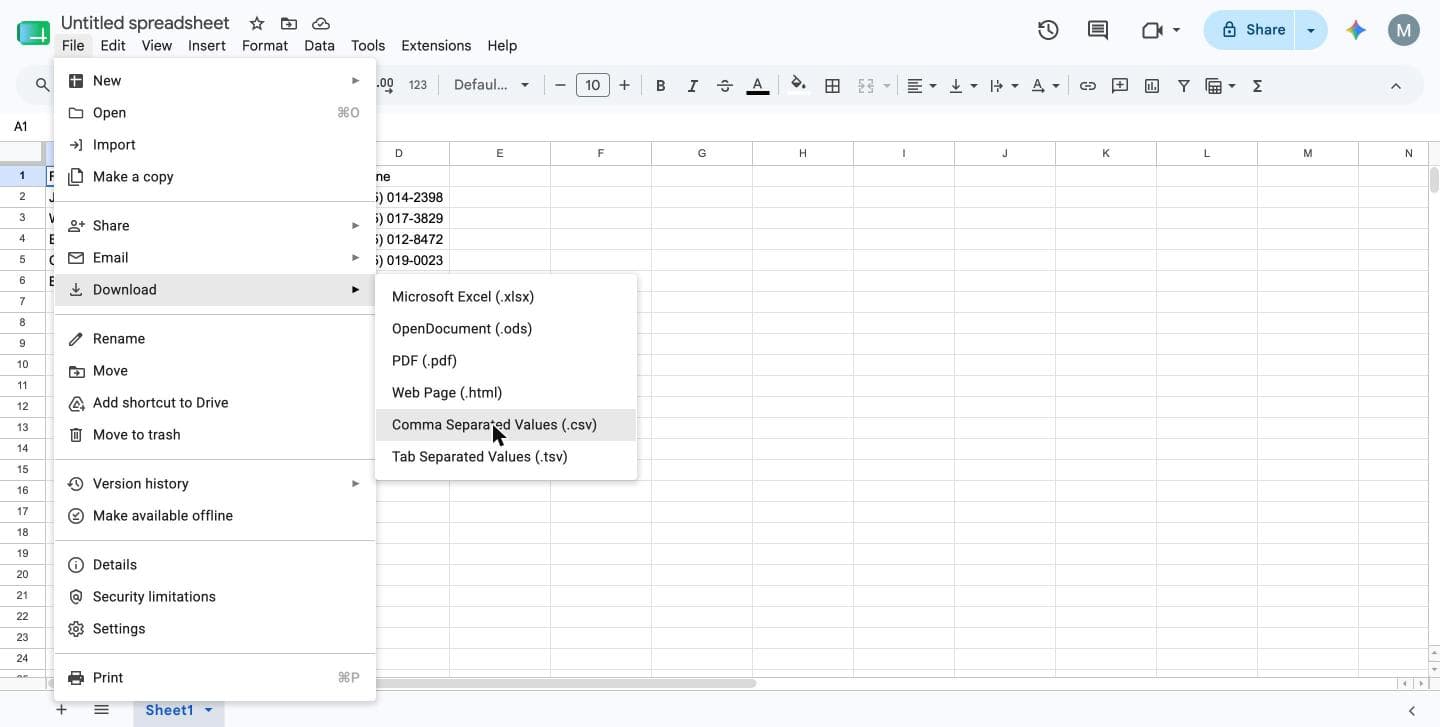Toggle italic formatting
1440x727 pixels.
[692, 86]
